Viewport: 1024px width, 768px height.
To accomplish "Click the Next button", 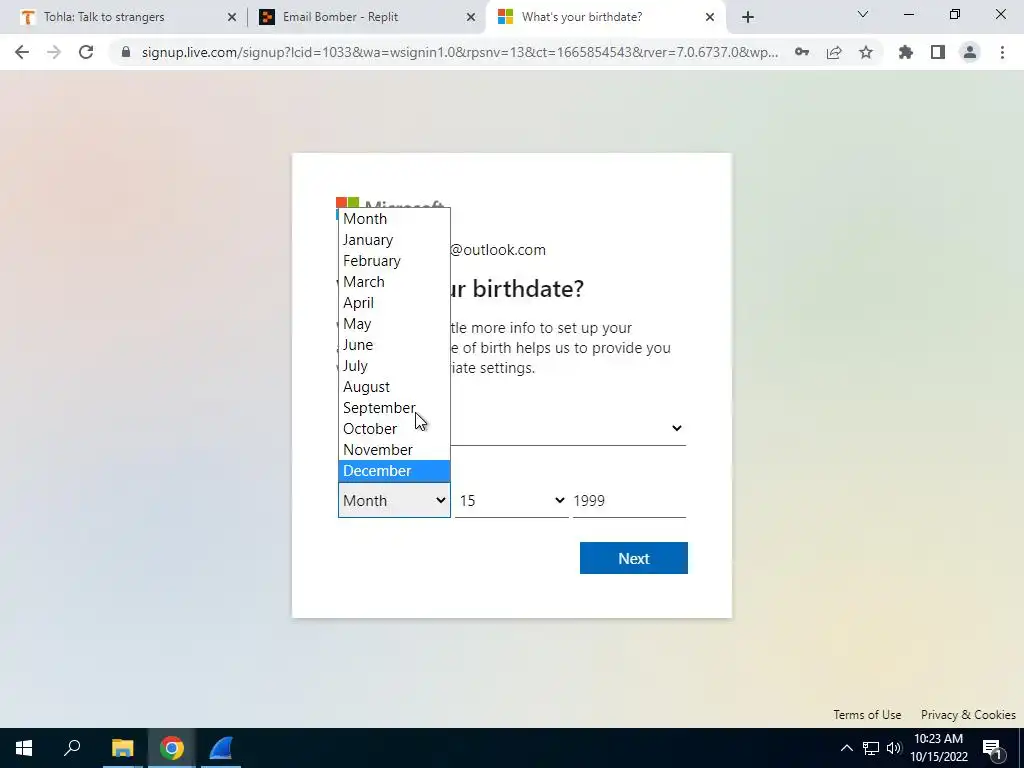I will coord(633,558).
